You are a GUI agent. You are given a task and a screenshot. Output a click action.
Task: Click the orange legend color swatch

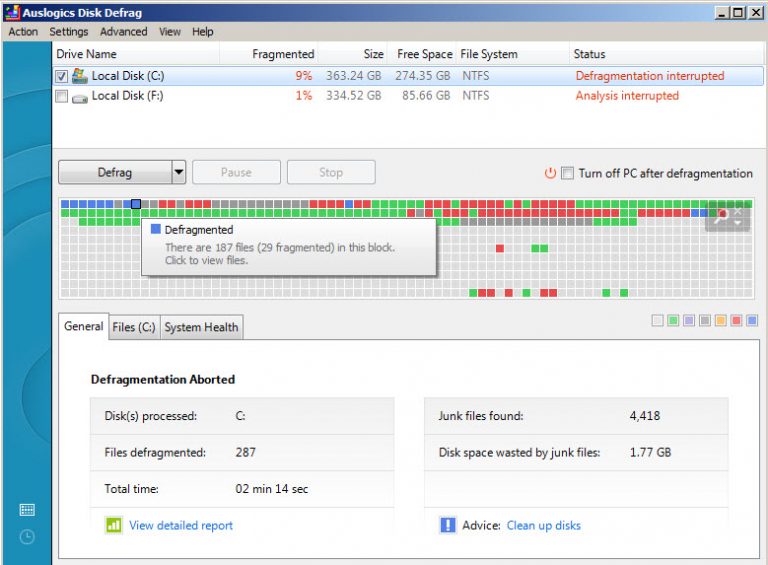[720, 321]
